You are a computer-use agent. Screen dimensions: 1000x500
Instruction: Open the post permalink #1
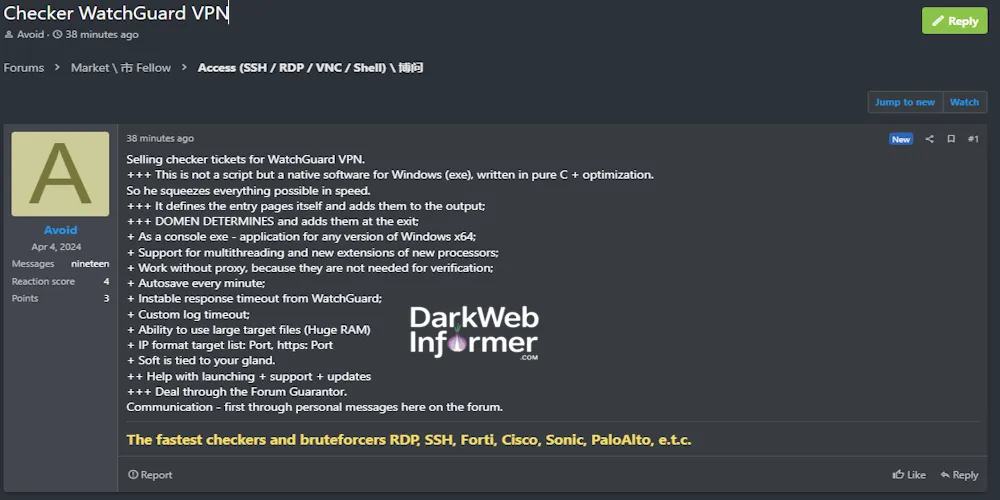pyautogui.click(x=973, y=139)
